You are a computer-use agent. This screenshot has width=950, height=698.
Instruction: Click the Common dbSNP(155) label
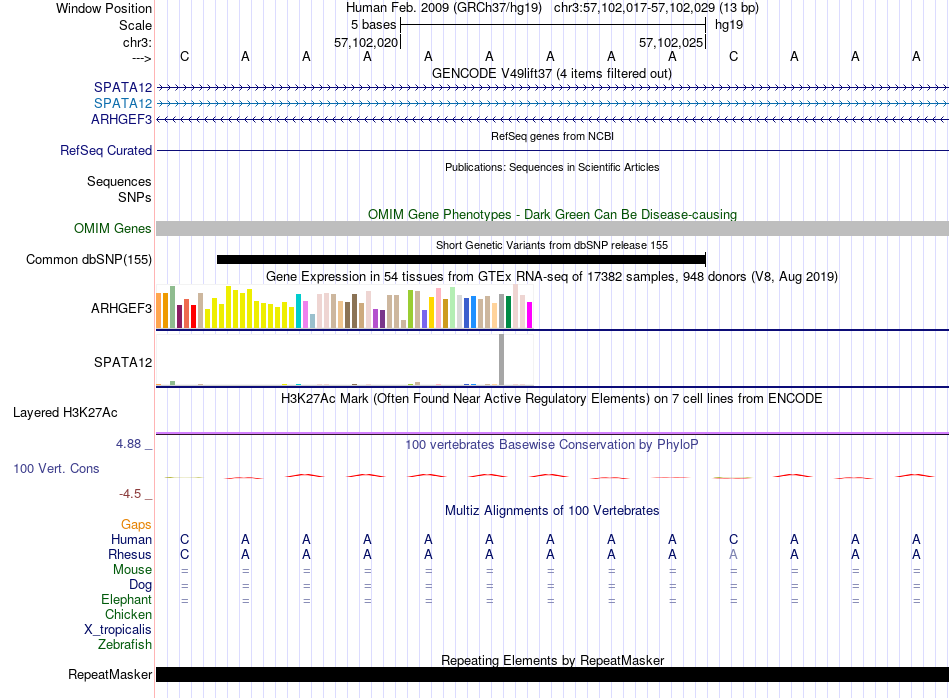point(88,259)
